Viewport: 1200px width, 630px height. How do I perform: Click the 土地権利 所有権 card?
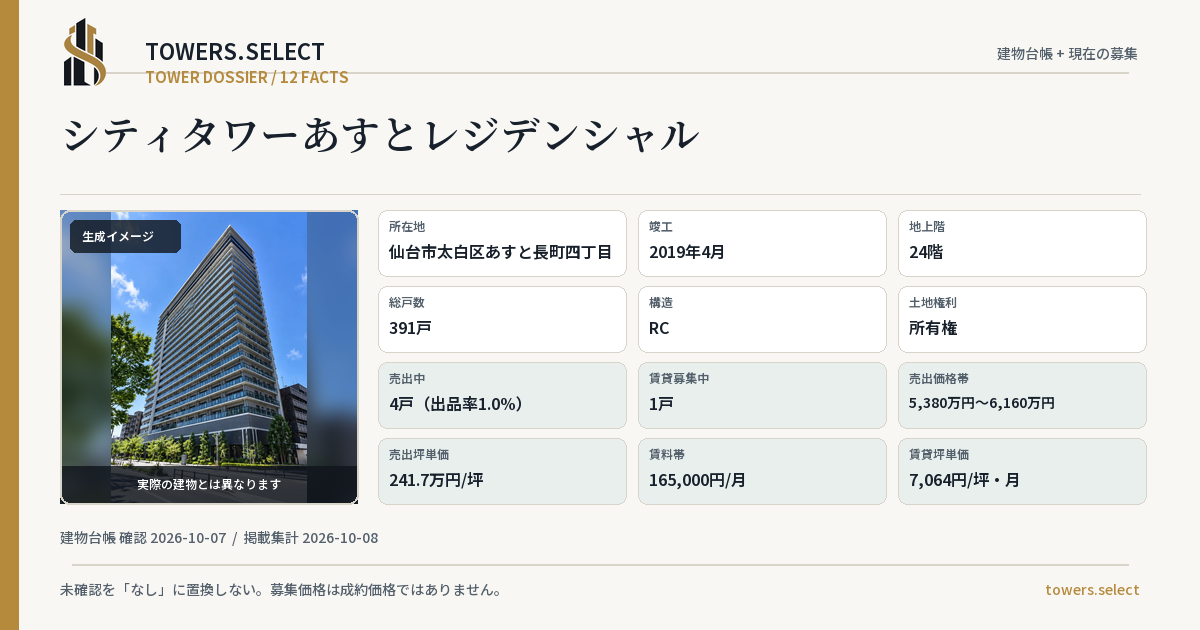1022,319
